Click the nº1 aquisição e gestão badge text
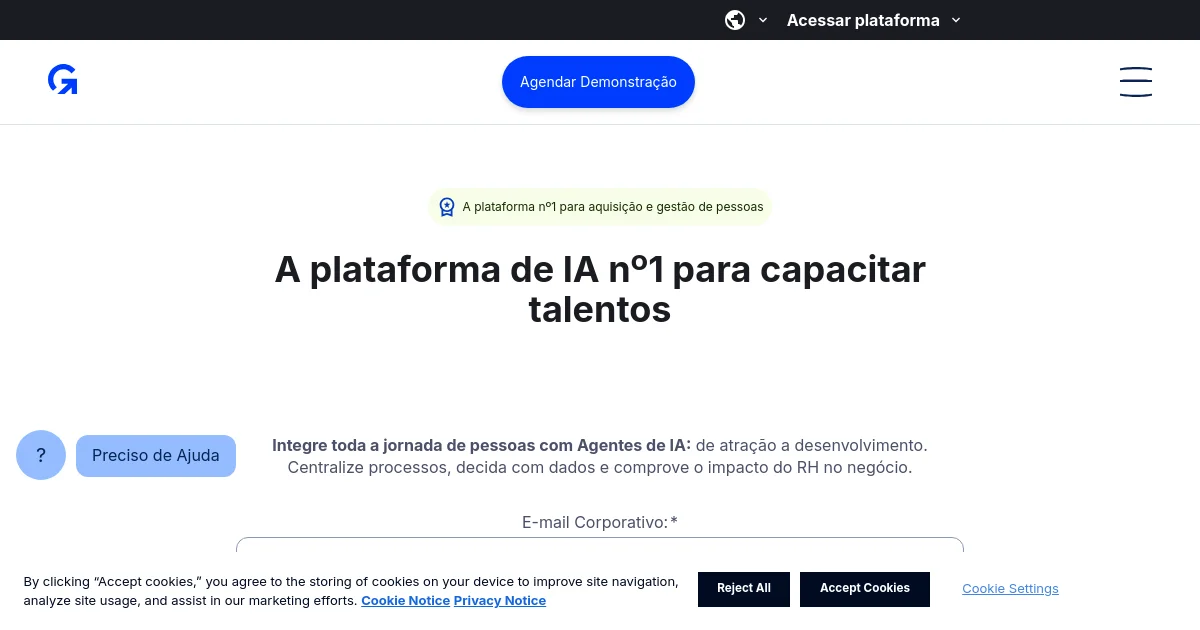 click(613, 207)
